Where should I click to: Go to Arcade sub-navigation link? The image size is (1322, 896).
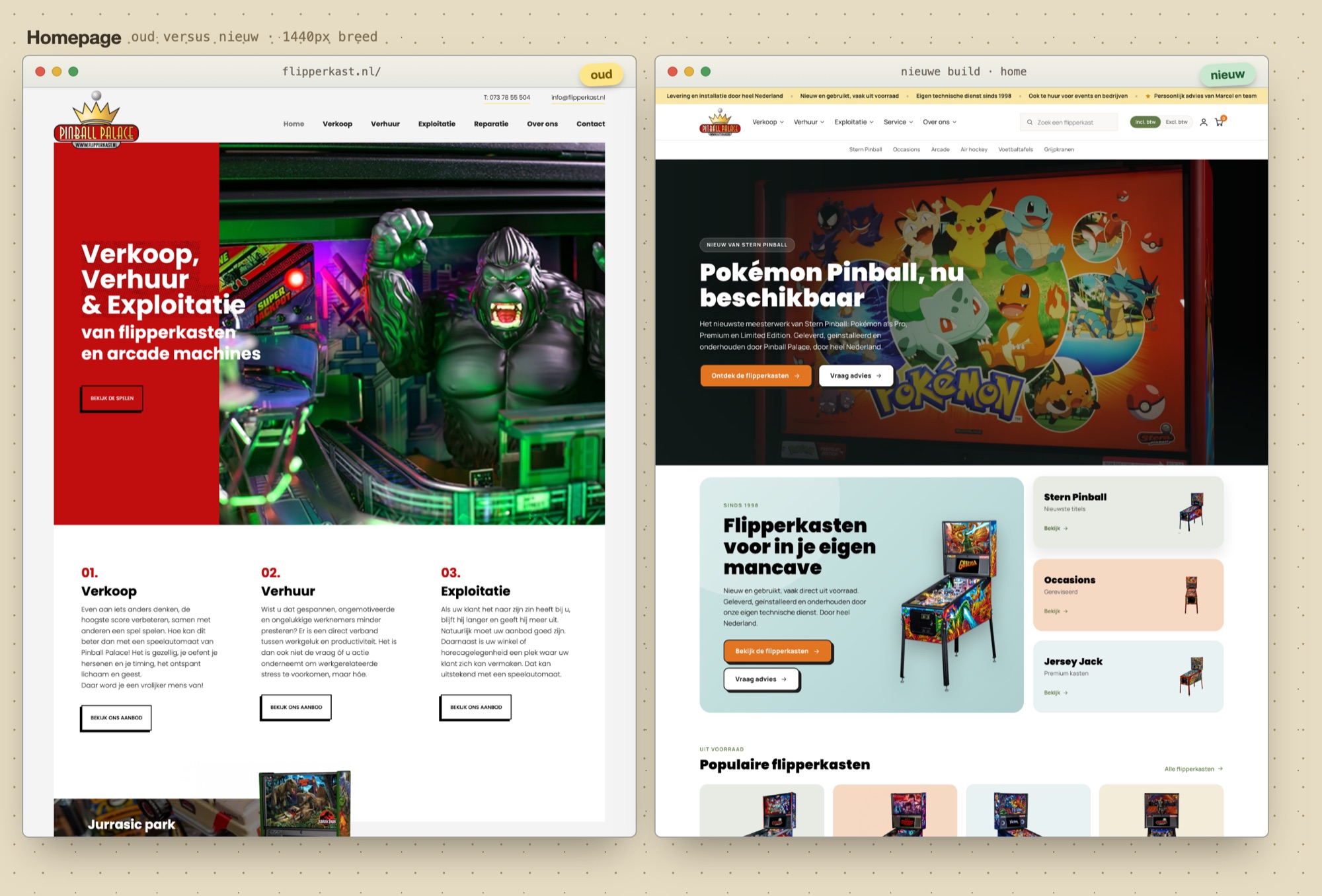click(940, 150)
